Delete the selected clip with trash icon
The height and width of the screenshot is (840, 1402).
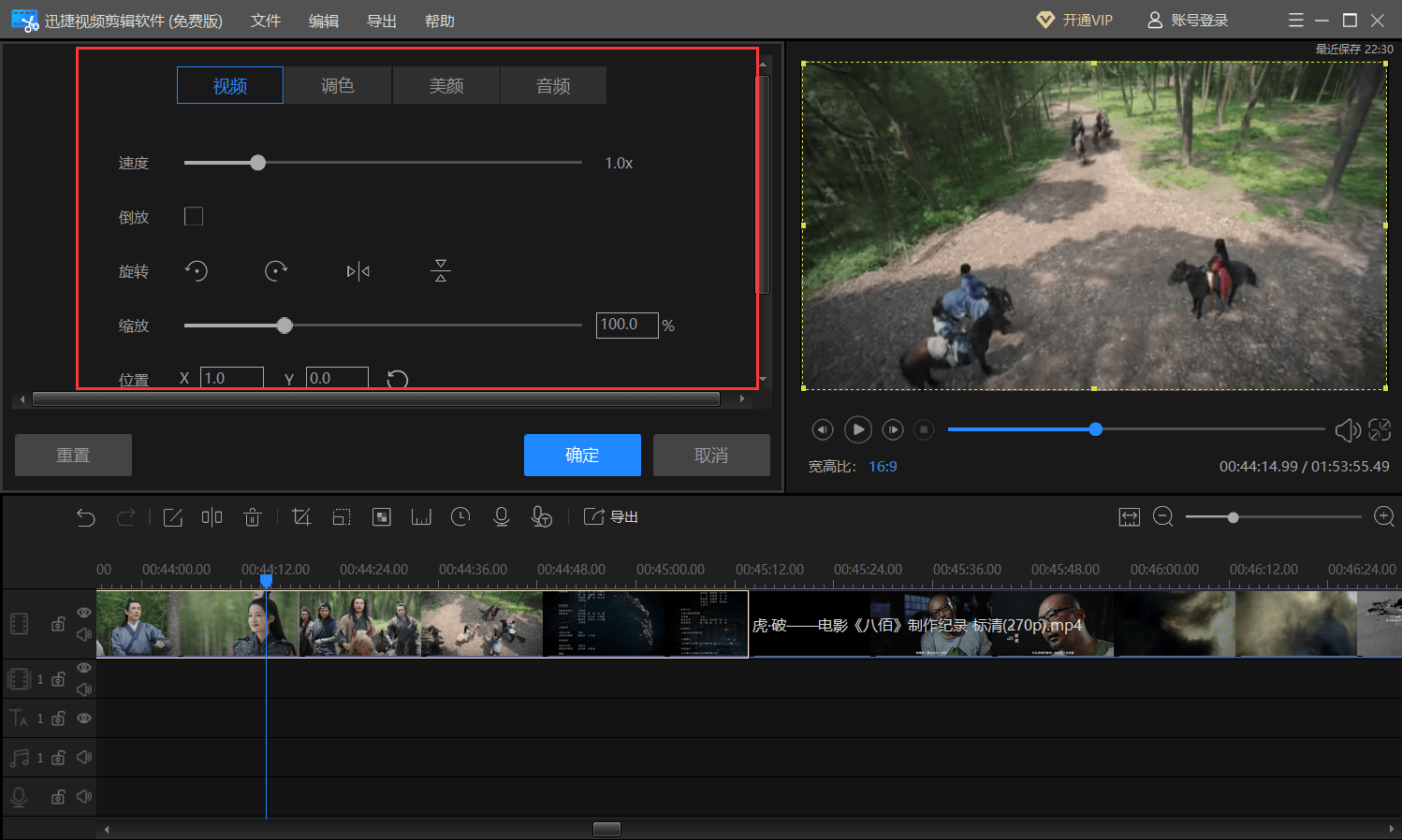click(252, 517)
